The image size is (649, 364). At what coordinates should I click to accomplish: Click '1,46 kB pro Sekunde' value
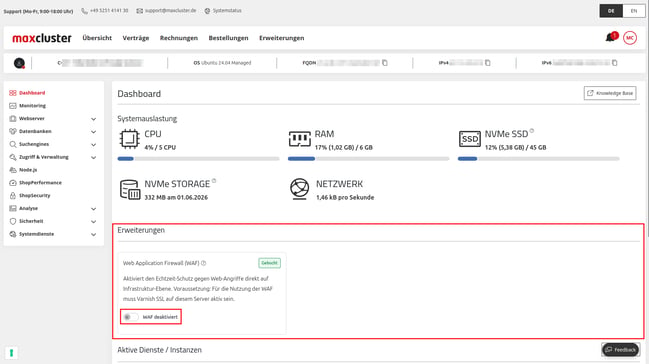tap(345, 198)
